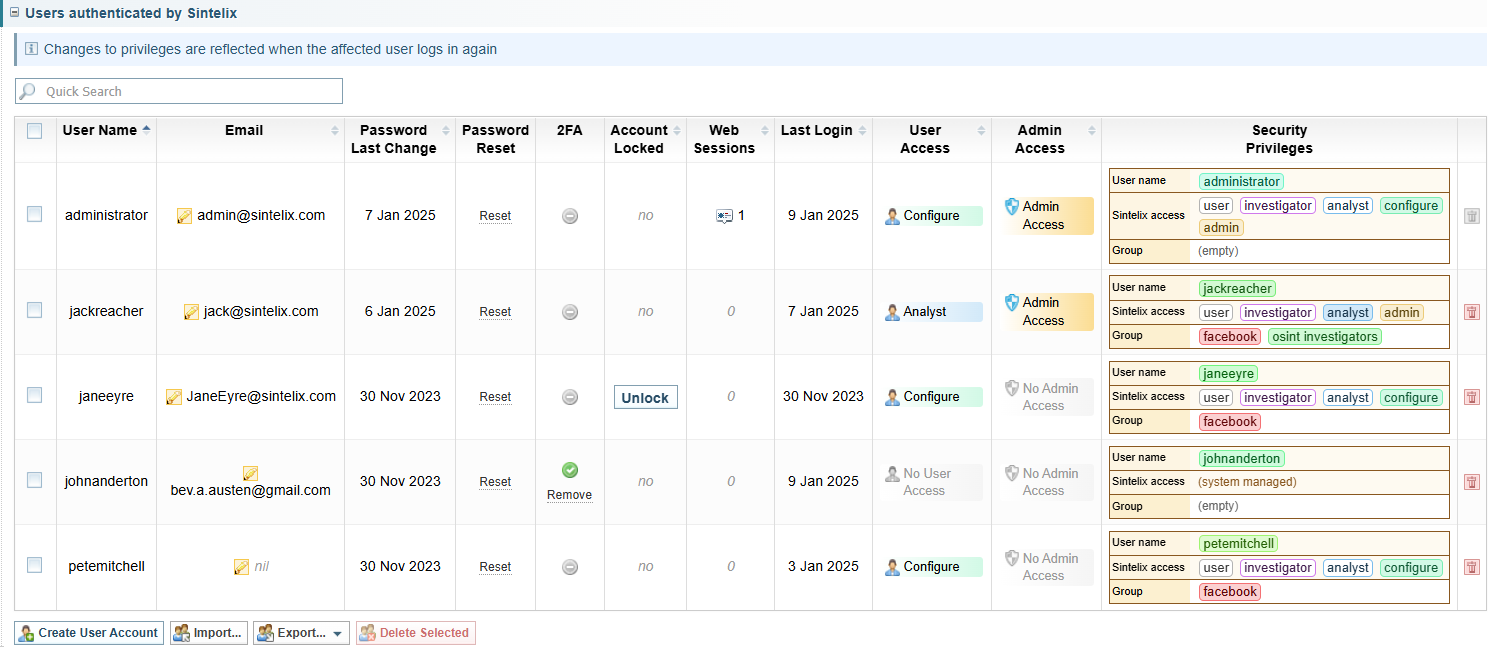
Task: Collapse the Users authenticated by Sintelix section
Action: coord(14,13)
